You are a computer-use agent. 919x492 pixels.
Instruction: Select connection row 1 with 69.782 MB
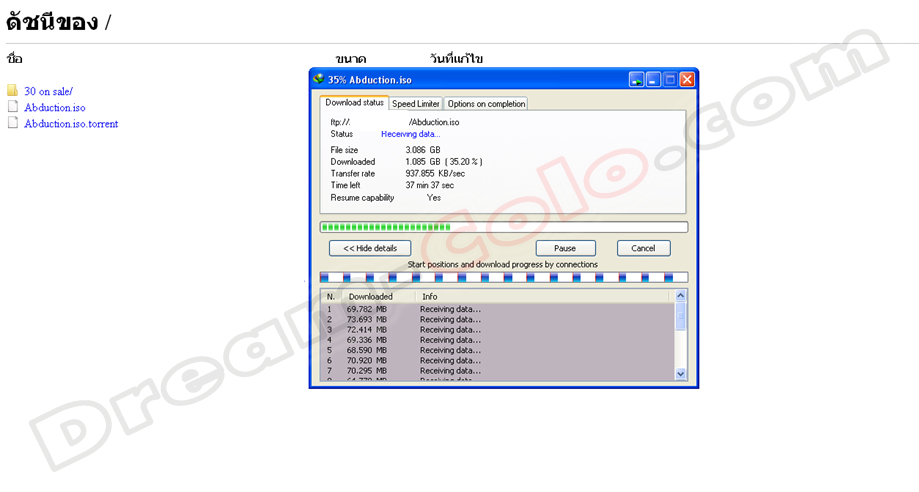coord(498,309)
